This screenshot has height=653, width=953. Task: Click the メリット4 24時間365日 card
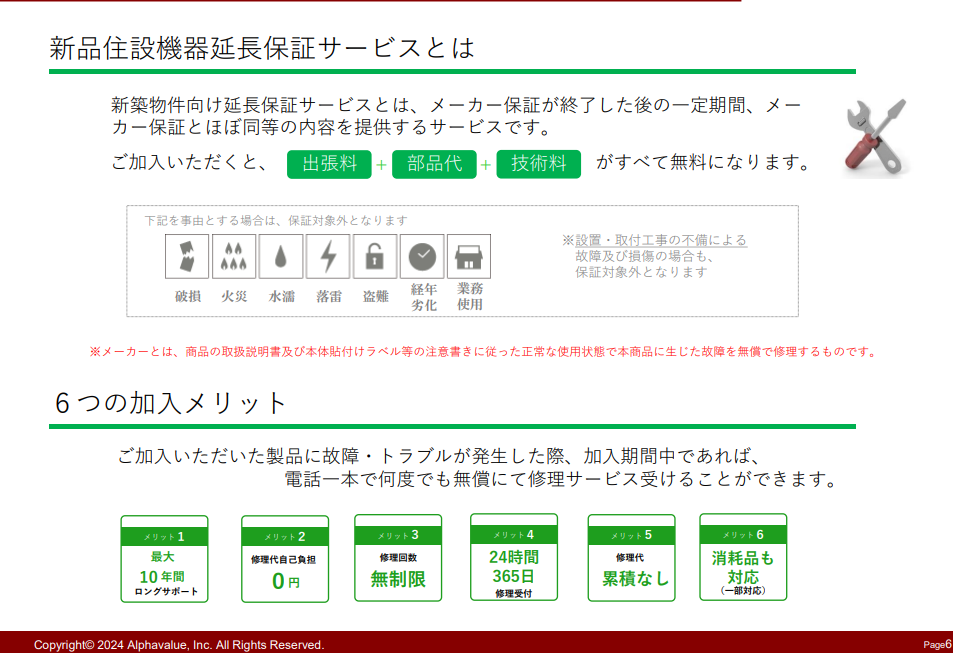[514, 558]
